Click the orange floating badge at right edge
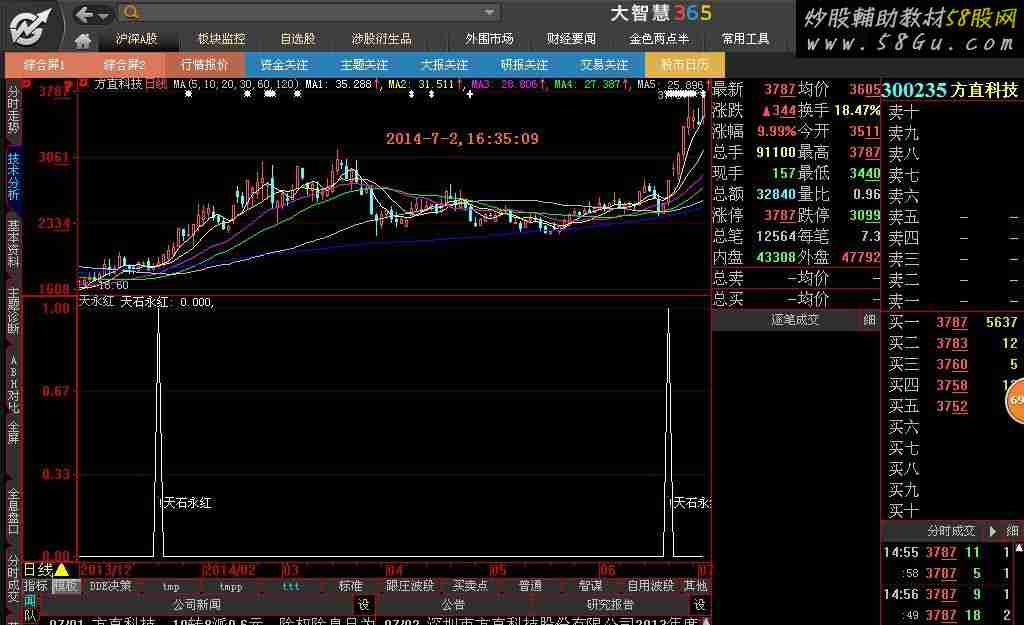 point(1016,400)
